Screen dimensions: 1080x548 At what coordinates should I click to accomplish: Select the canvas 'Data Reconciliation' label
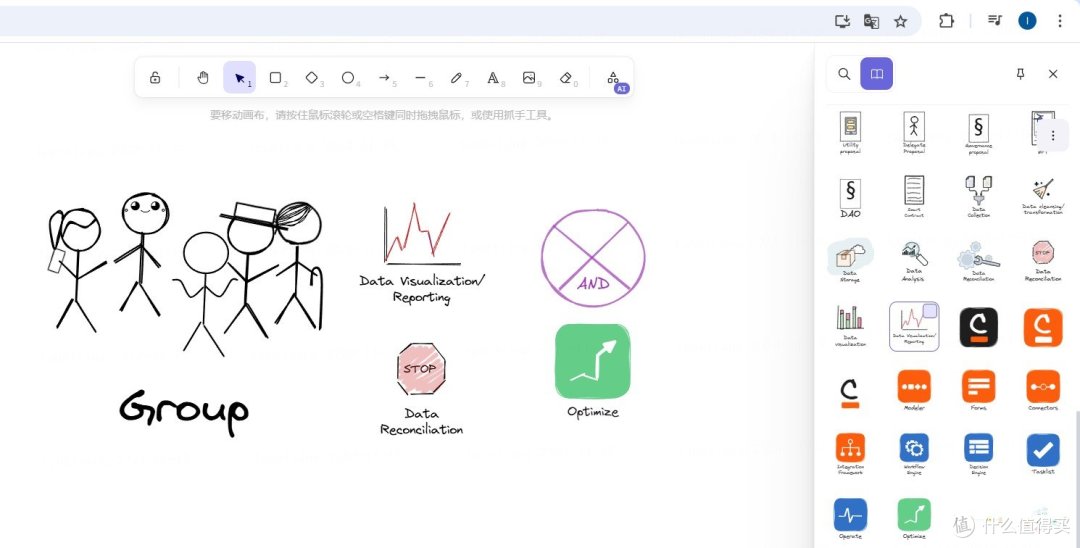coord(421,421)
